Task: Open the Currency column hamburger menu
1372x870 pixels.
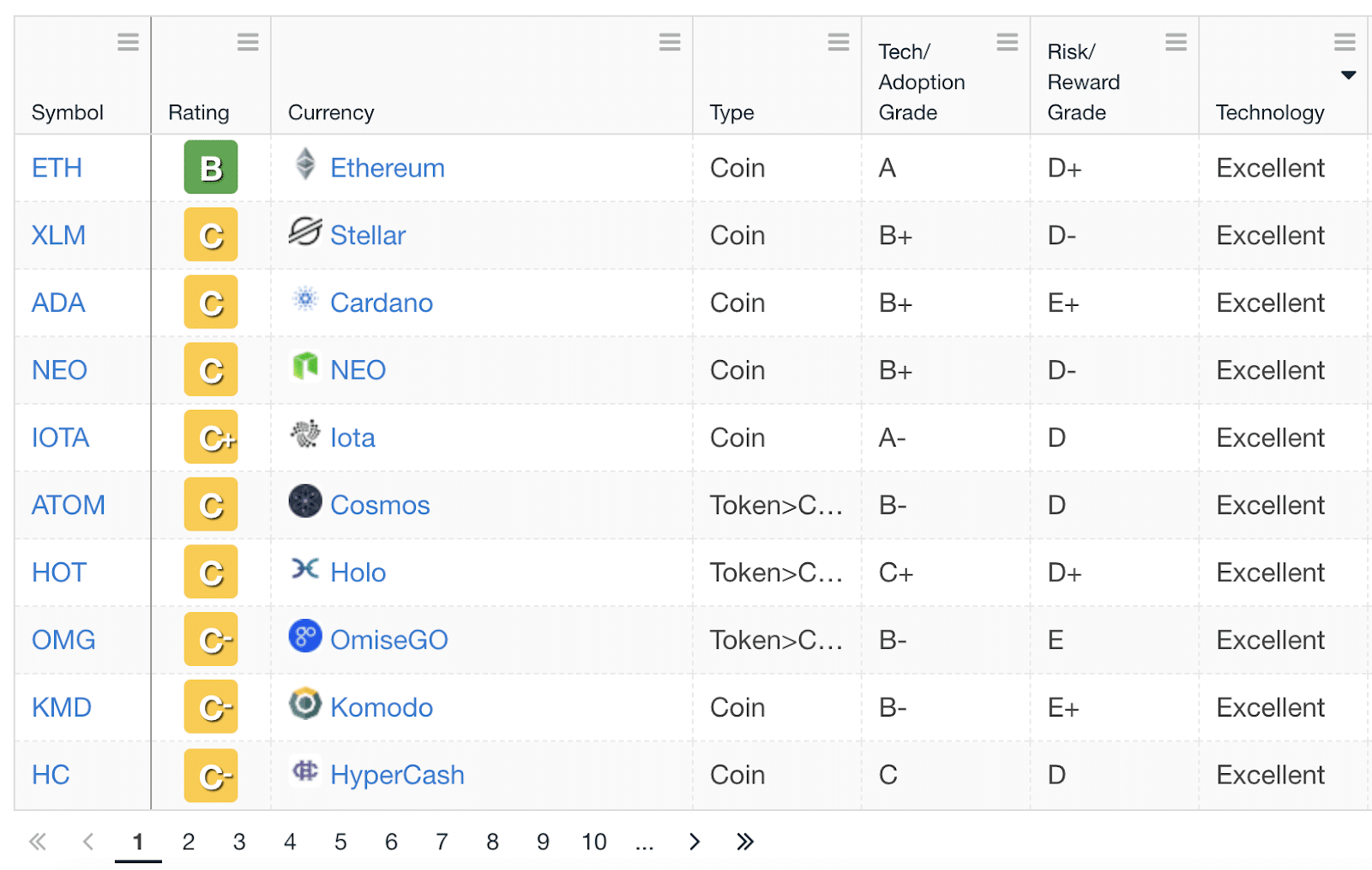Action: [x=670, y=42]
